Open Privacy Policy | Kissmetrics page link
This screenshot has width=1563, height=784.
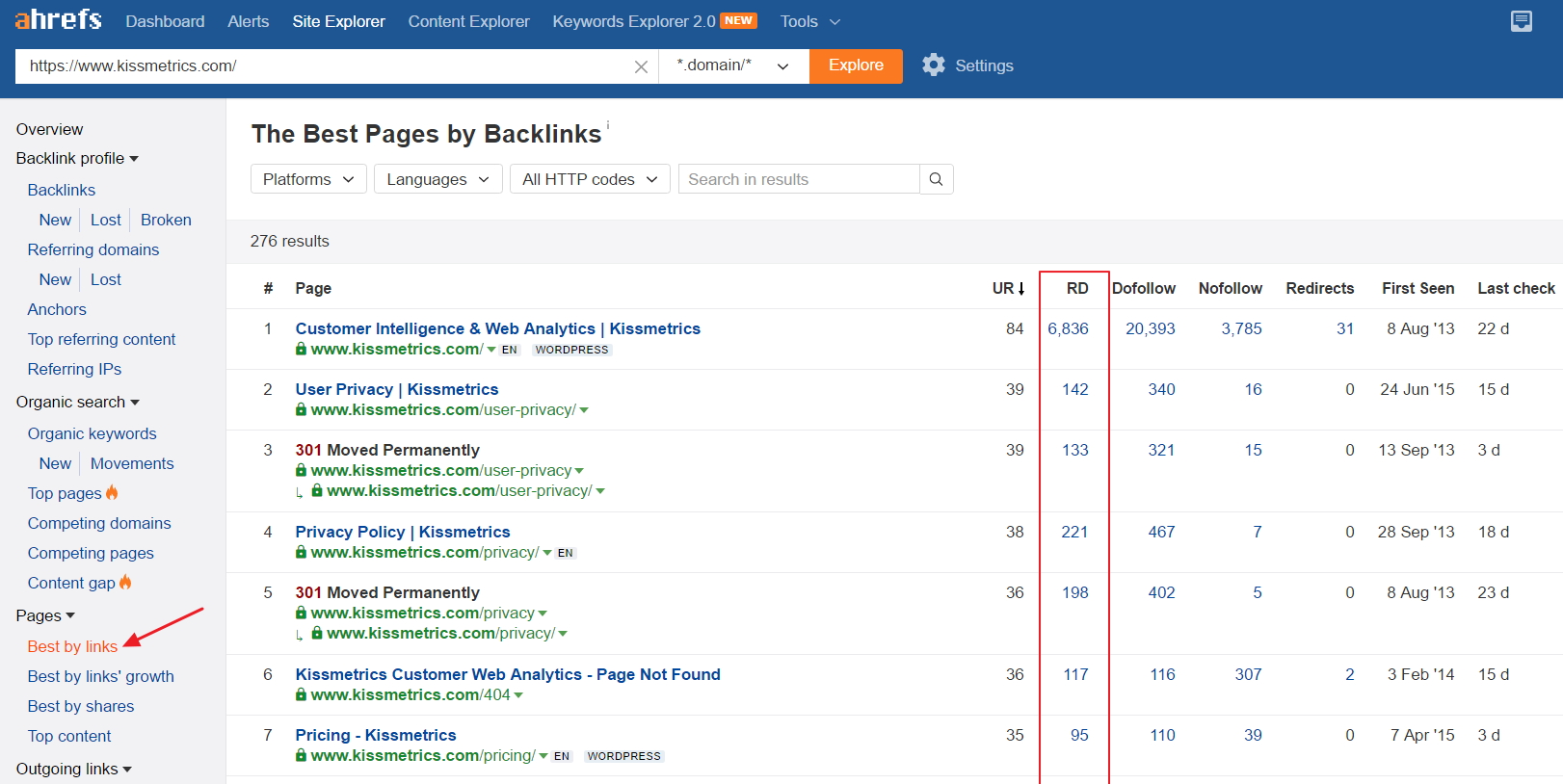click(x=403, y=532)
